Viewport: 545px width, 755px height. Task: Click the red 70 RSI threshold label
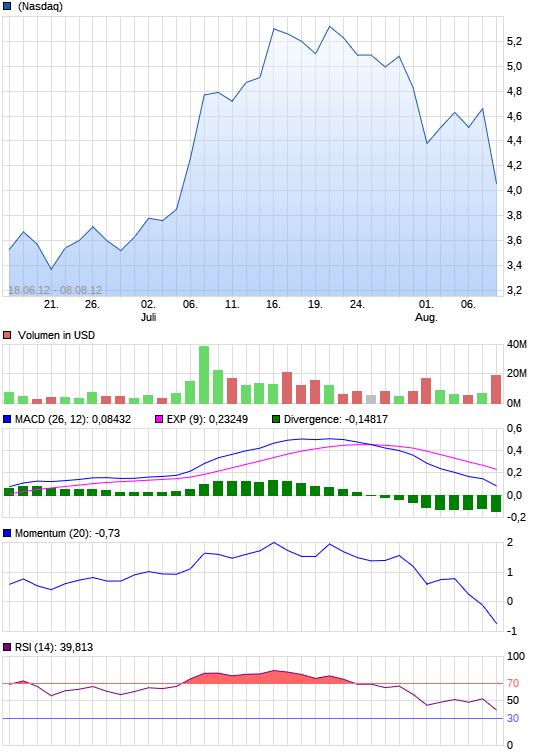coord(513,683)
